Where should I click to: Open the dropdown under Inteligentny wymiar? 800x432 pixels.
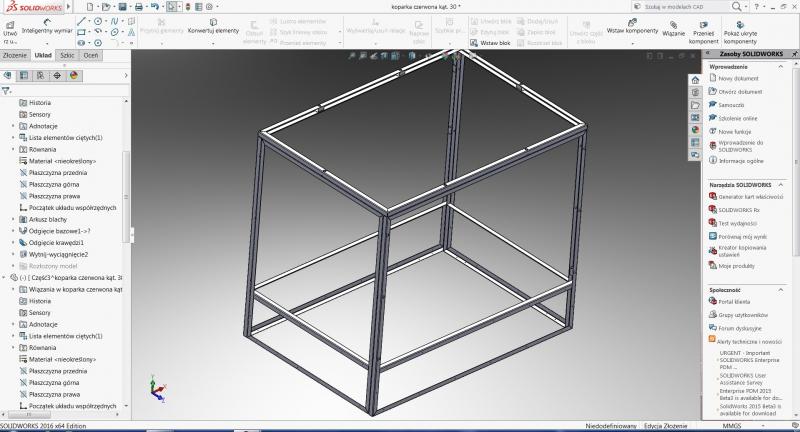47,43
